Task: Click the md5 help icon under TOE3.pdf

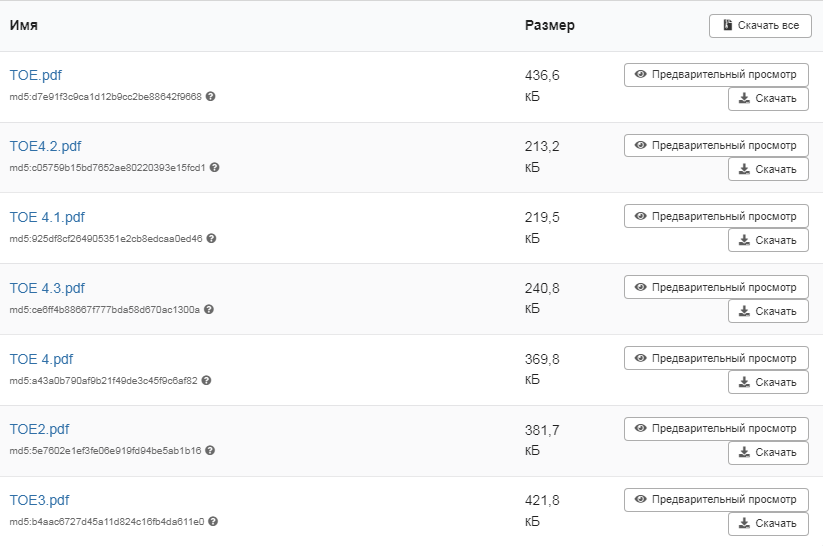Action: pos(213,522)
